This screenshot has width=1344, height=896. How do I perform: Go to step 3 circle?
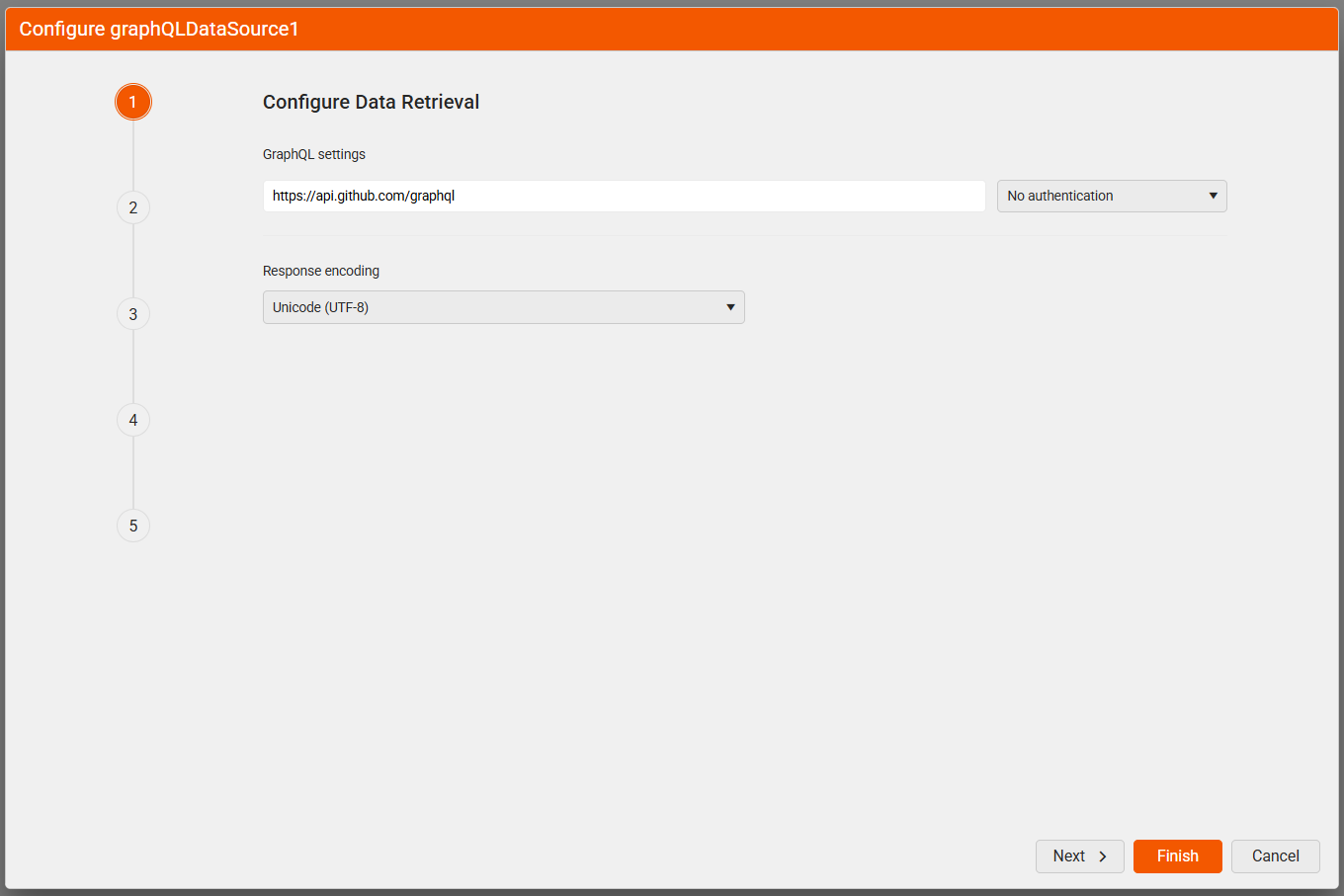132,314
